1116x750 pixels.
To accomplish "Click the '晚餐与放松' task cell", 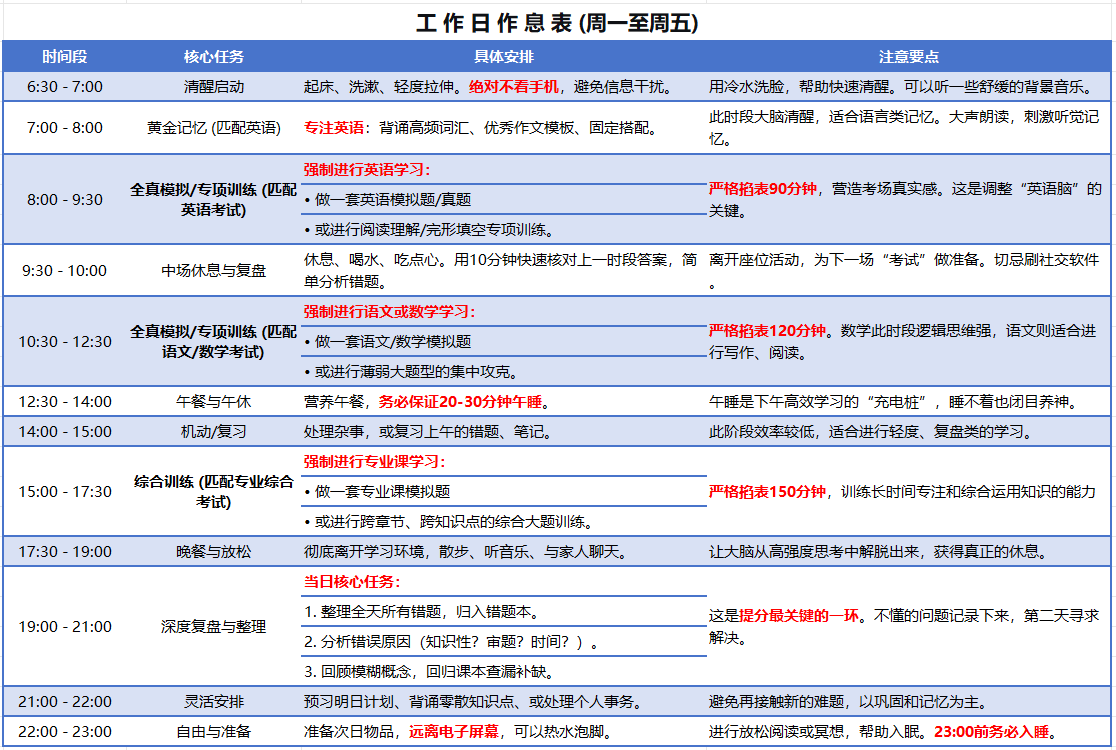I will [x=214, y=552].
